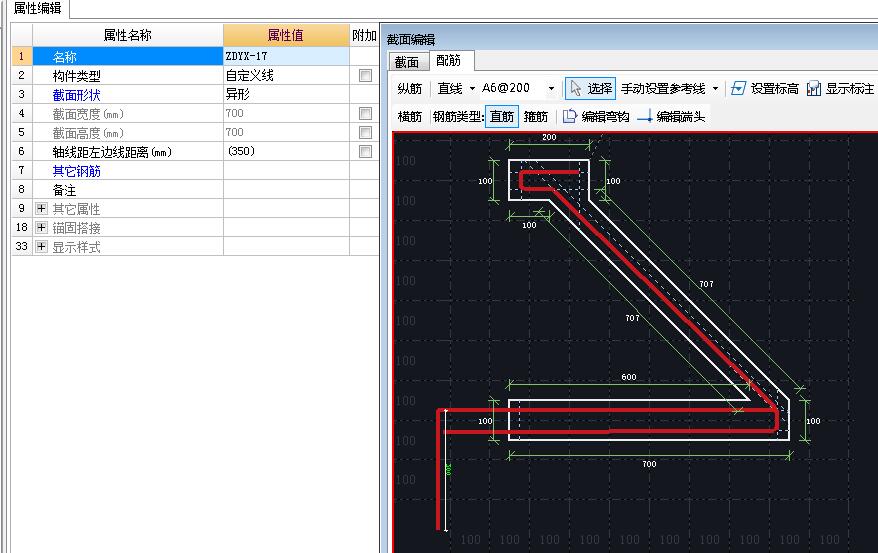Screen dimensions: 878x553
Task: Click the 其它钢筋 property row label
Action: pyautogui.click(x=76, y=171)
